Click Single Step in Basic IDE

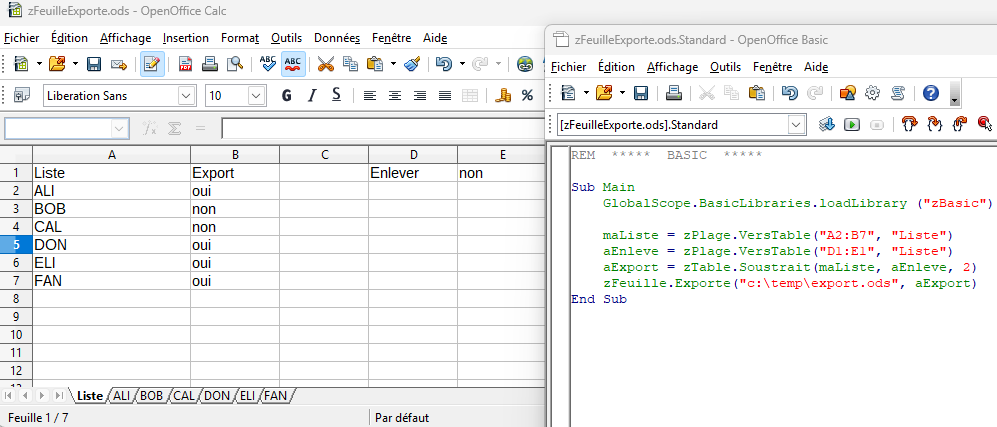coord(934,125)
